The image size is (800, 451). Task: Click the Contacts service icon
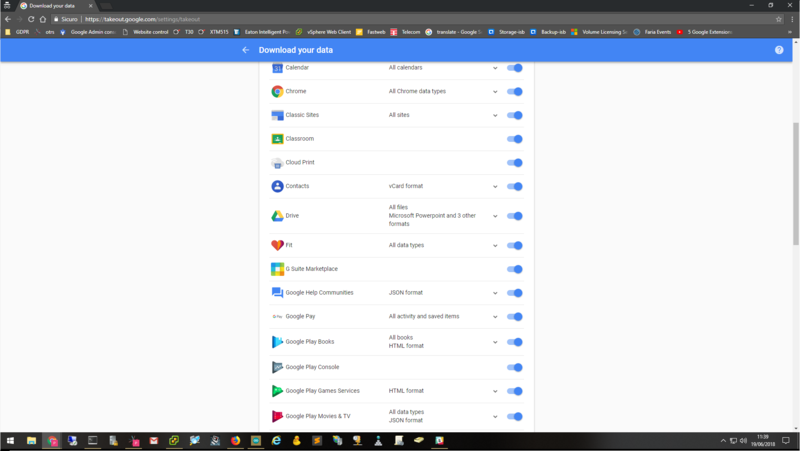(277, 186)
